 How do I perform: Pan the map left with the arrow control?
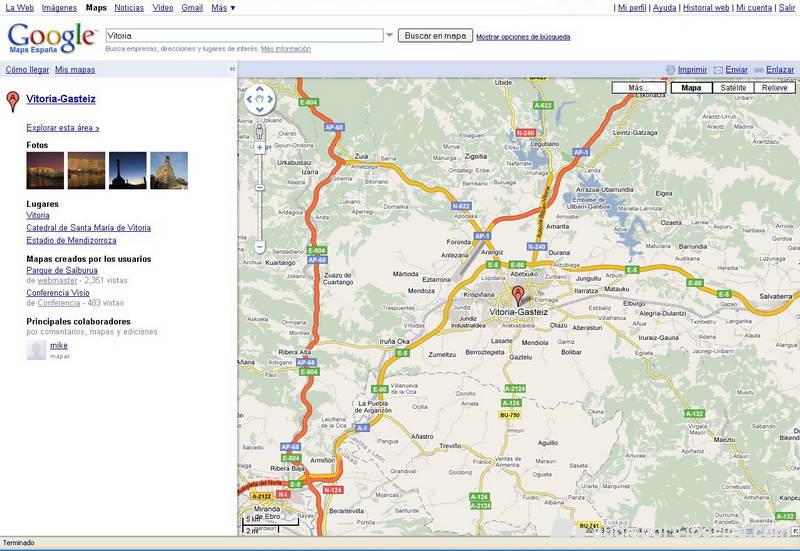[249, 99]
